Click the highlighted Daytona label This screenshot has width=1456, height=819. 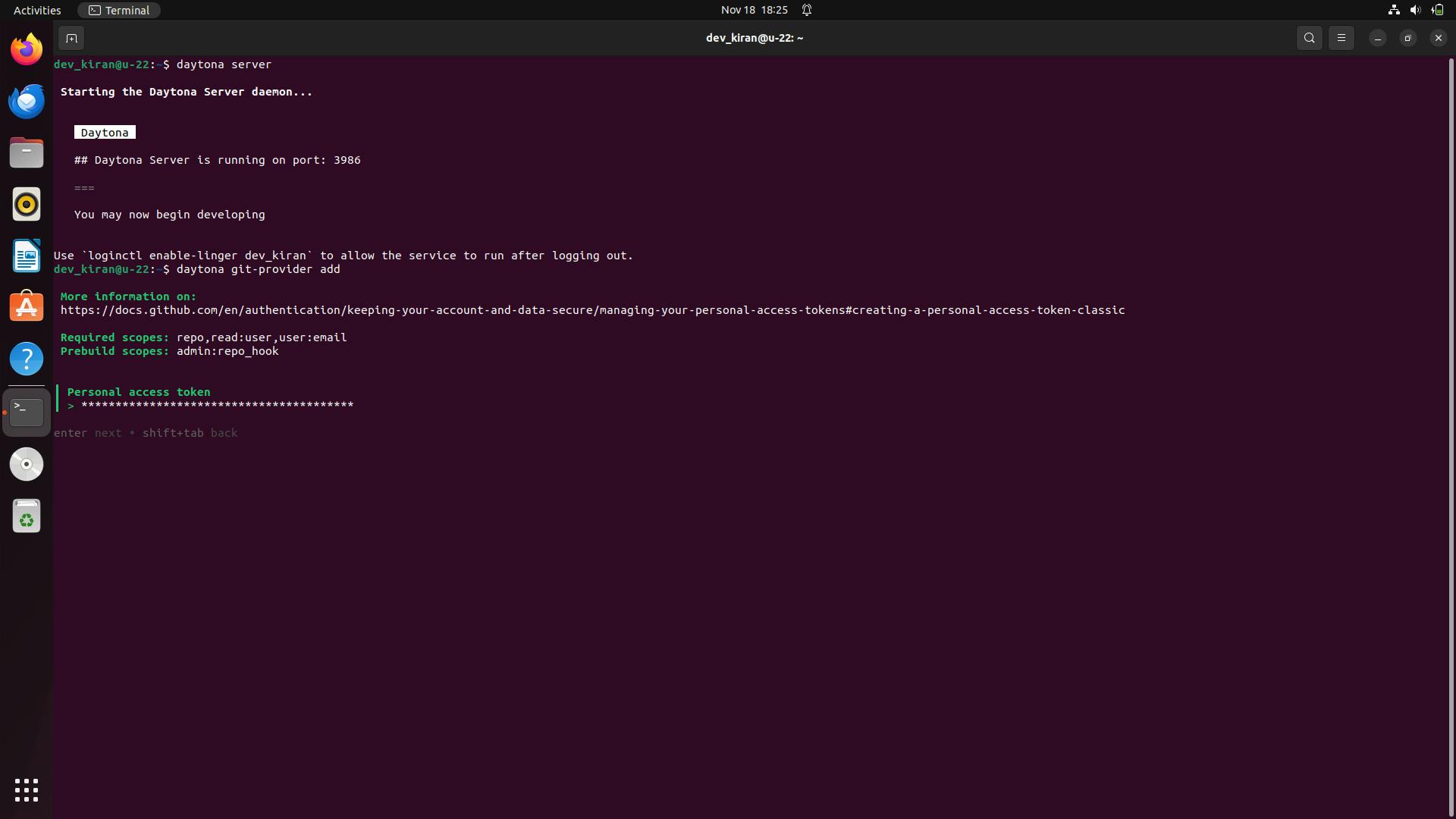tap(105, 133)
